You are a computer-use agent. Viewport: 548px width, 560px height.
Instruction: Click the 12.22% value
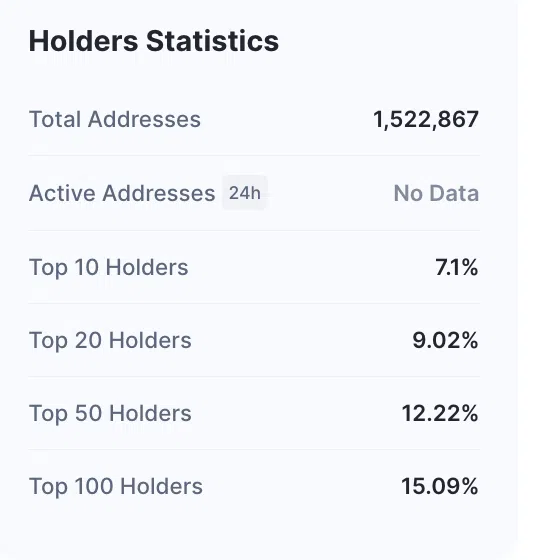coord(440,414)
